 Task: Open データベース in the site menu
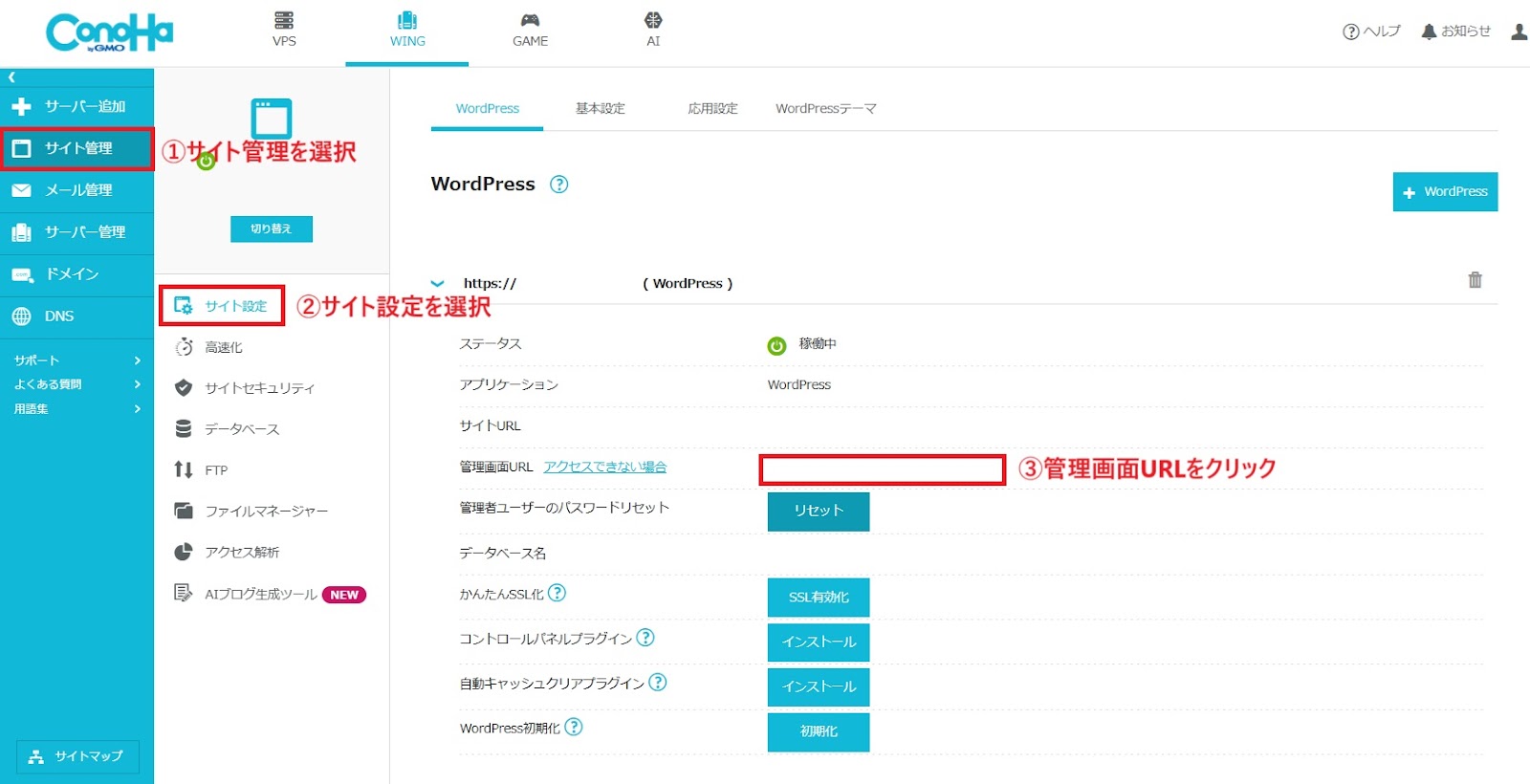228,429
